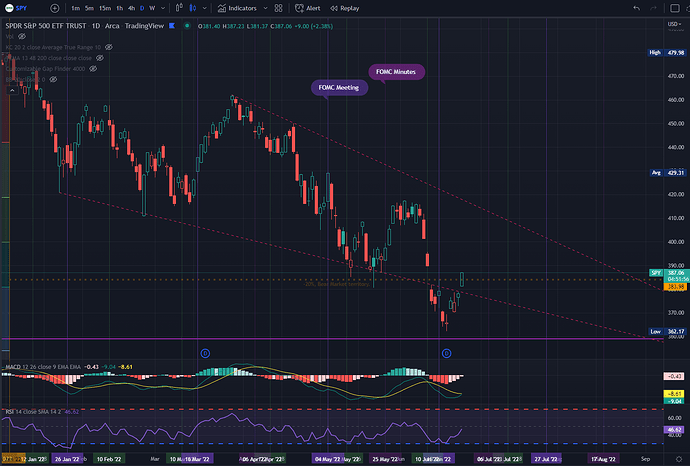The height and width of the screenshot is (466, 690).
Task: Expand the timeframe interval dropdown
Action: coord(163,8)
